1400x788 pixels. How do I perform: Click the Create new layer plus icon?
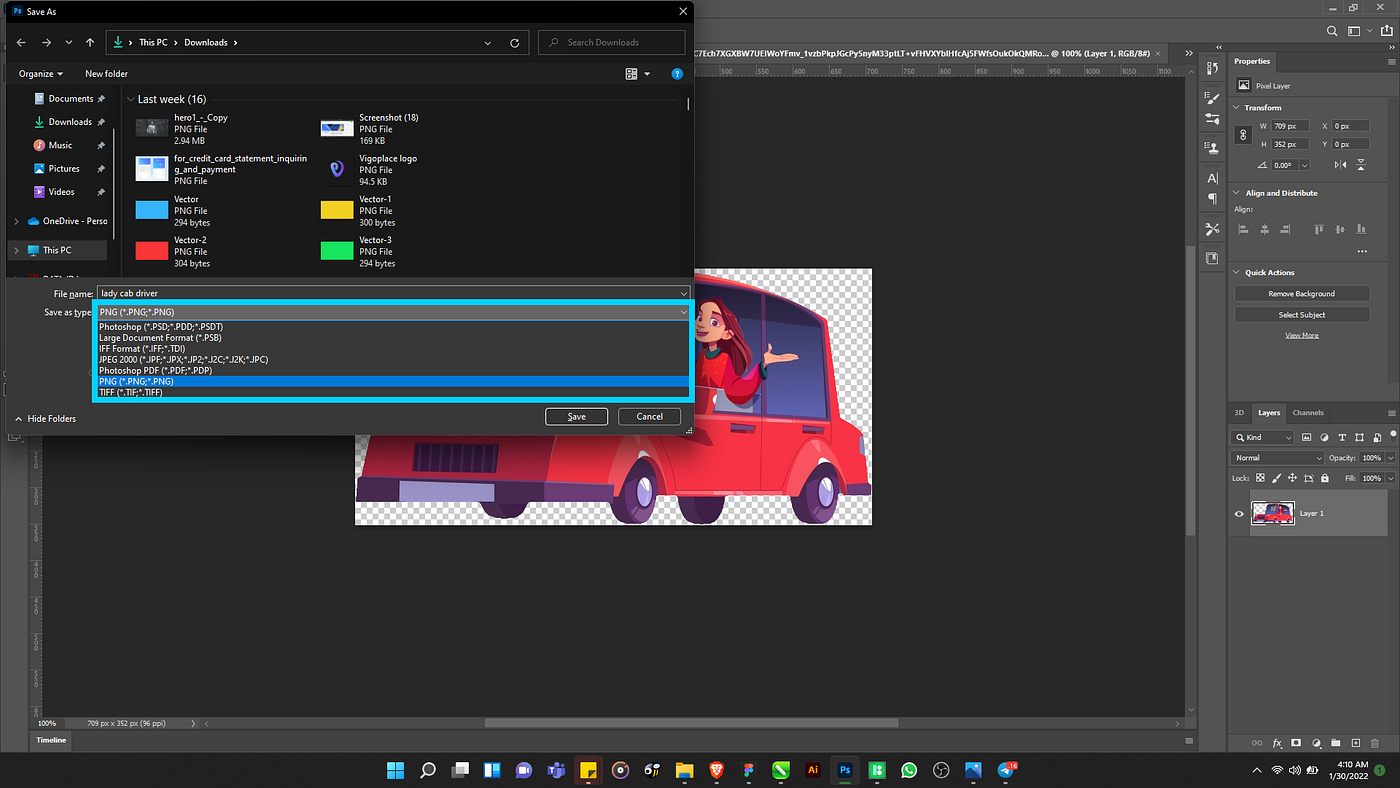click(x=1356, y=743)
